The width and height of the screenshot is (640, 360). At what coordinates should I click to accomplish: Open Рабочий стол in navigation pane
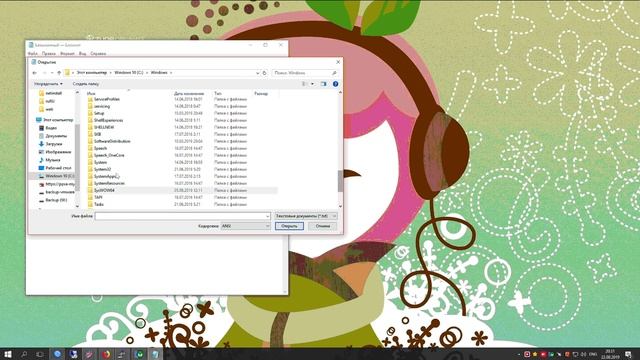point(58,168)
